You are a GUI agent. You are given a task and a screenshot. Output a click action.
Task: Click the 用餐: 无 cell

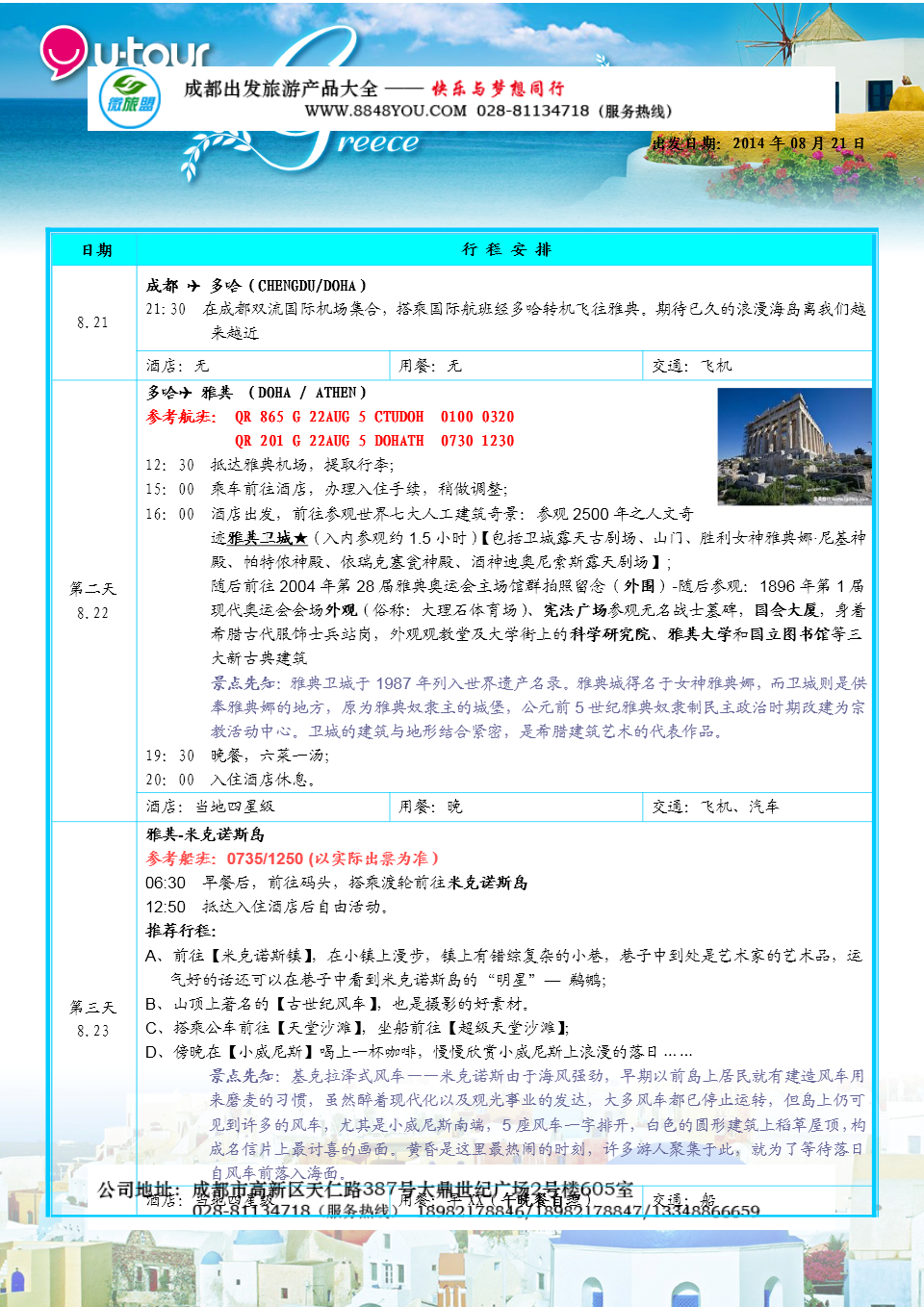pyautogui.click(x=517, y=366)
